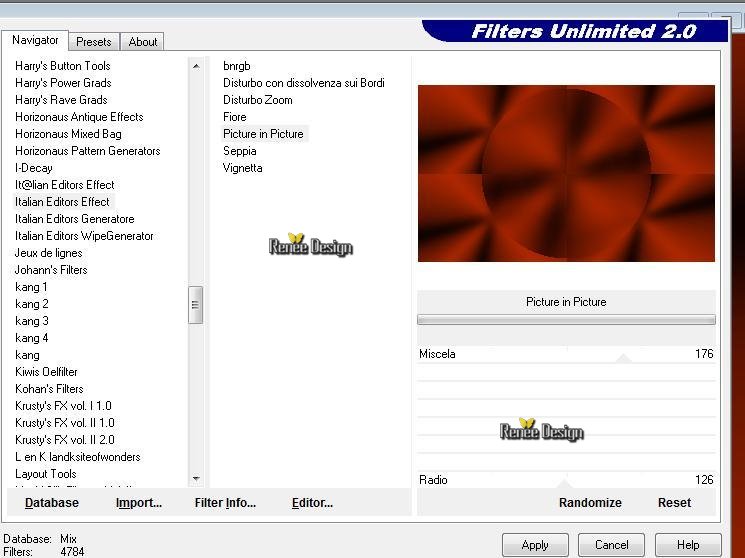Image resolution: width=745 pixels, height=558 pixels.
Task: Select Layout Tools category
Action: tap(46, 474)
